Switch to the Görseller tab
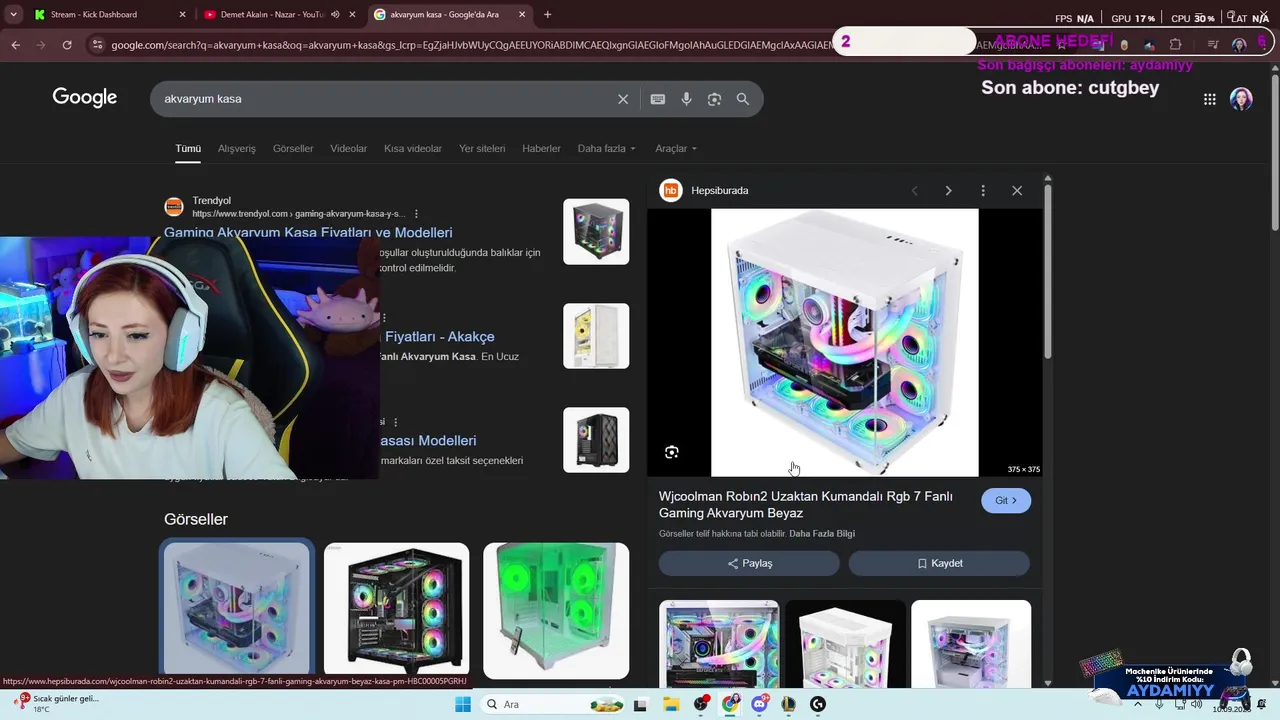 [x=293, y=149]
